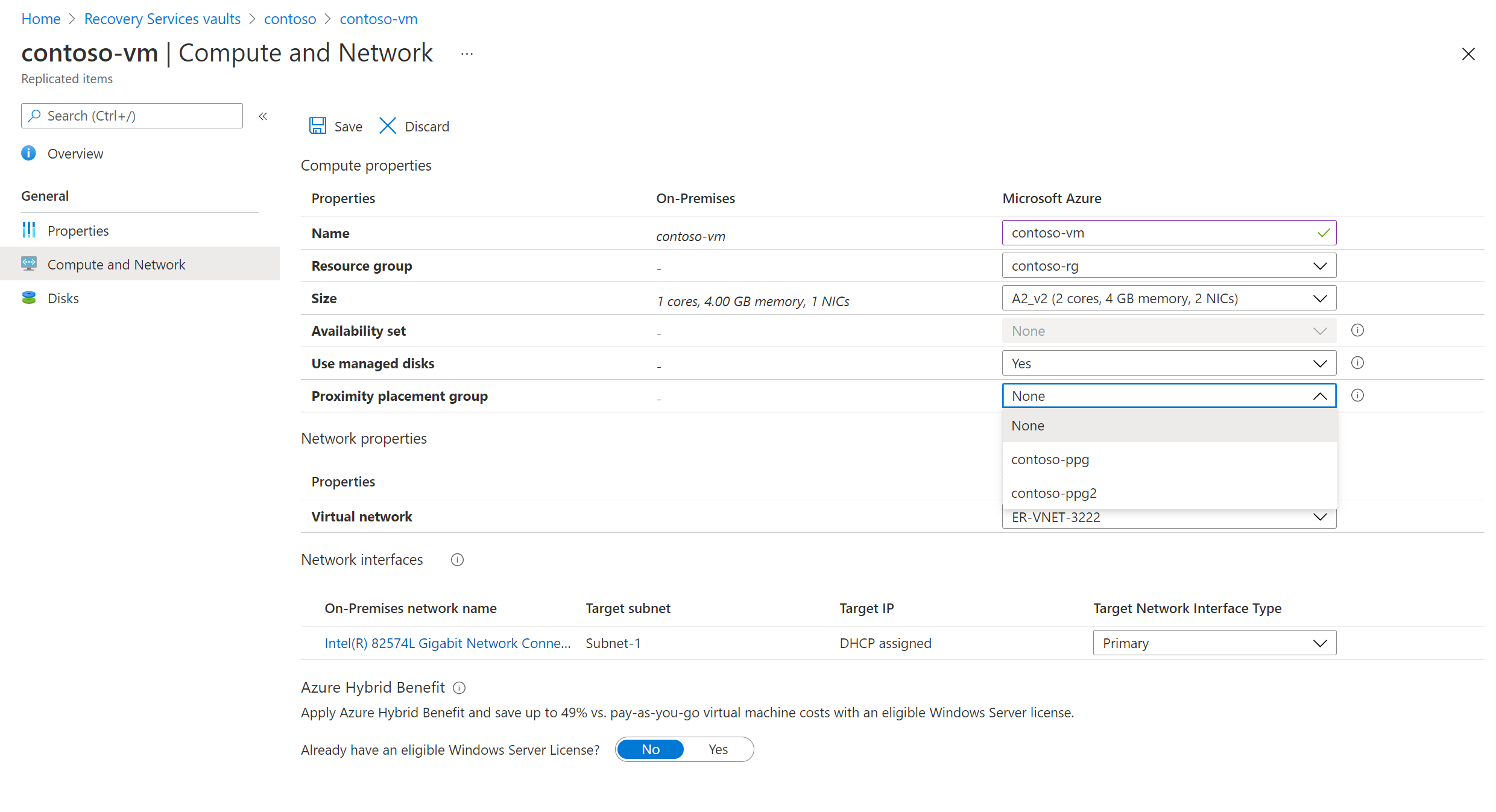The width and height of the screenshot is (1496, 812).
Task: Click info icon next to Azure Hybrid Benefit
Action: click(x=459, y=688)
